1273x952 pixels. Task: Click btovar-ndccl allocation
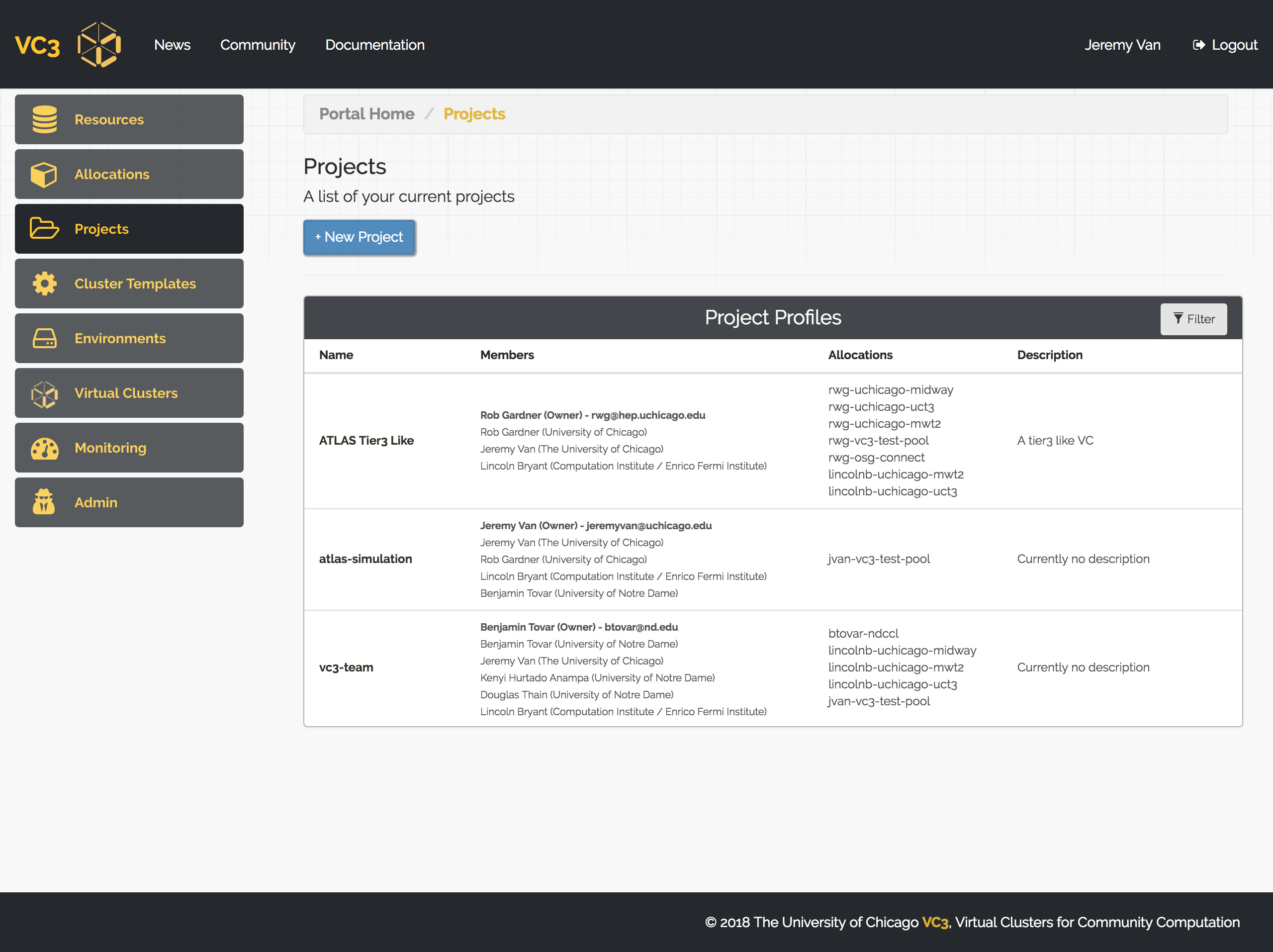pos(863,634)
